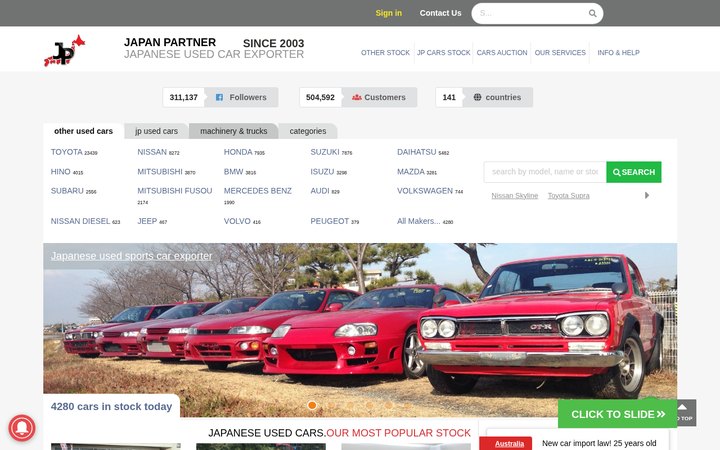The height and width of the screenshot is (450, 720).
Task: Click the red sports cars banner image
Action: click(x=360, y=330)
